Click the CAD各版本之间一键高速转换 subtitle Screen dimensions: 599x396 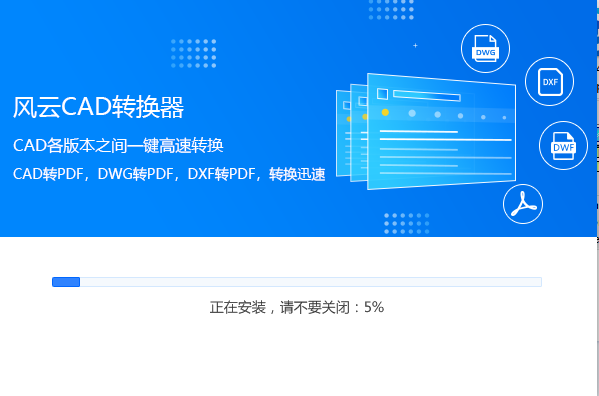[x=118, y=145]
